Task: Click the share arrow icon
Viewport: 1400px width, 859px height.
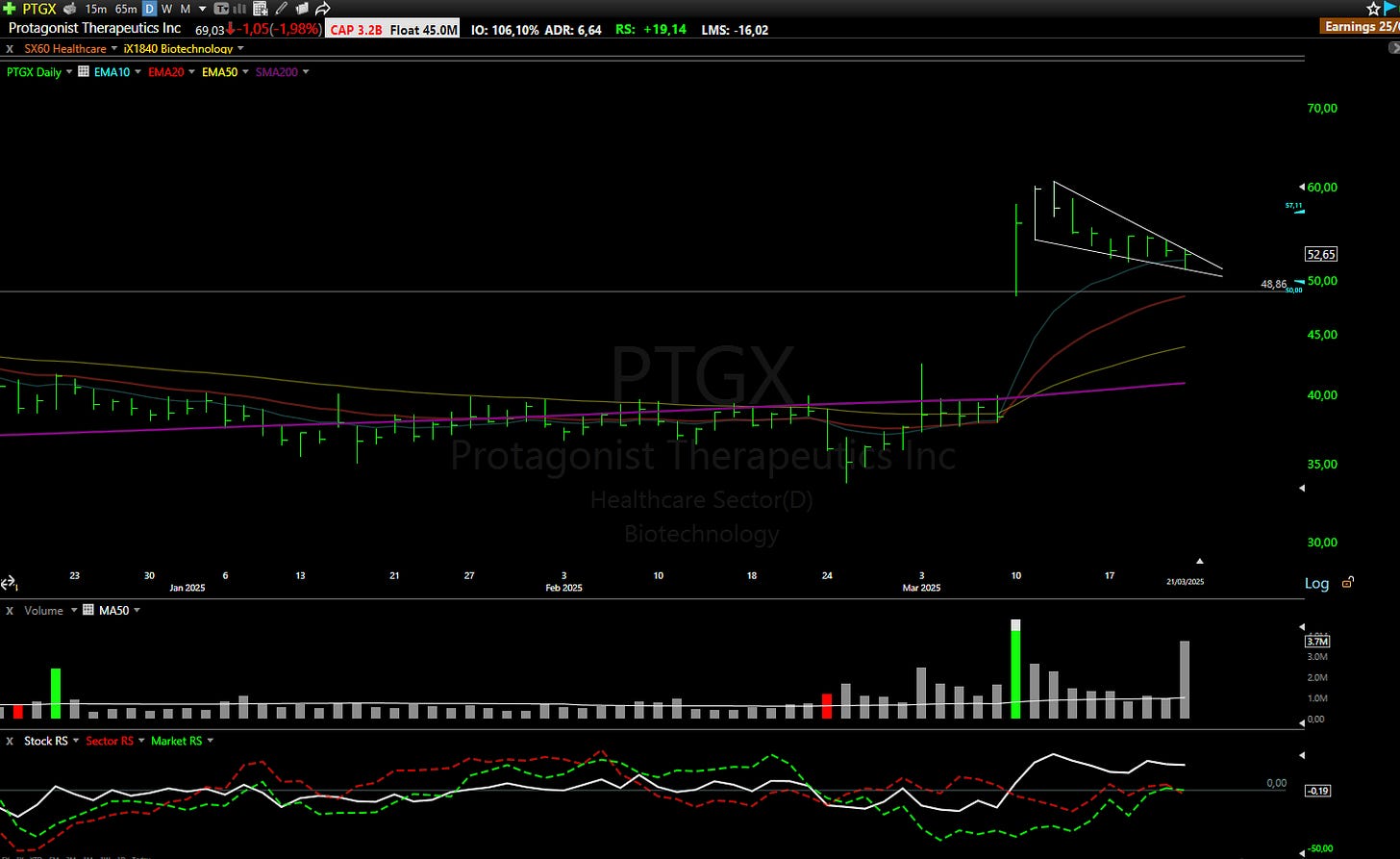Action: pyautogui.click(x=323, y=9)
